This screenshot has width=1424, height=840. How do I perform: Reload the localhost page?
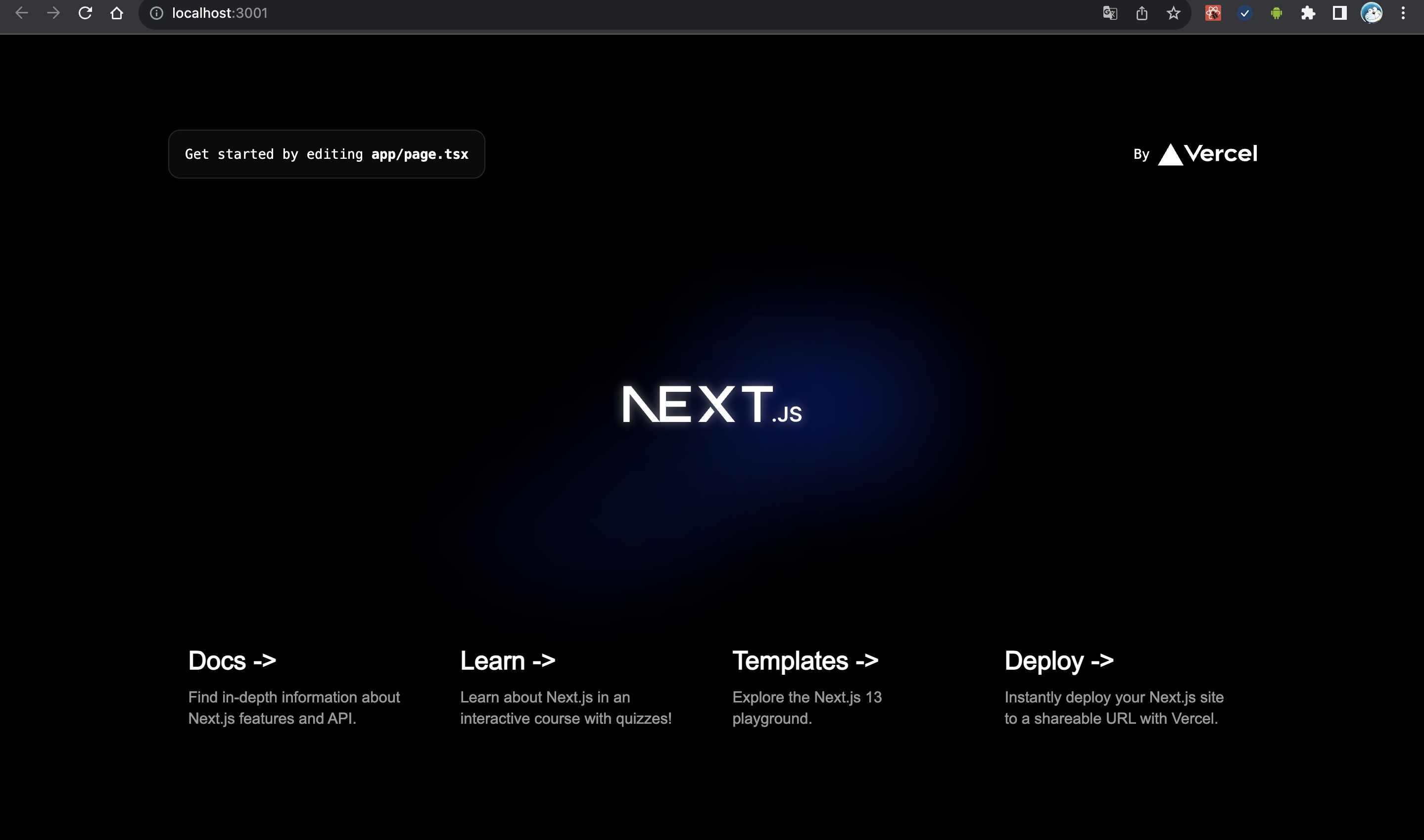pos(85,13)
